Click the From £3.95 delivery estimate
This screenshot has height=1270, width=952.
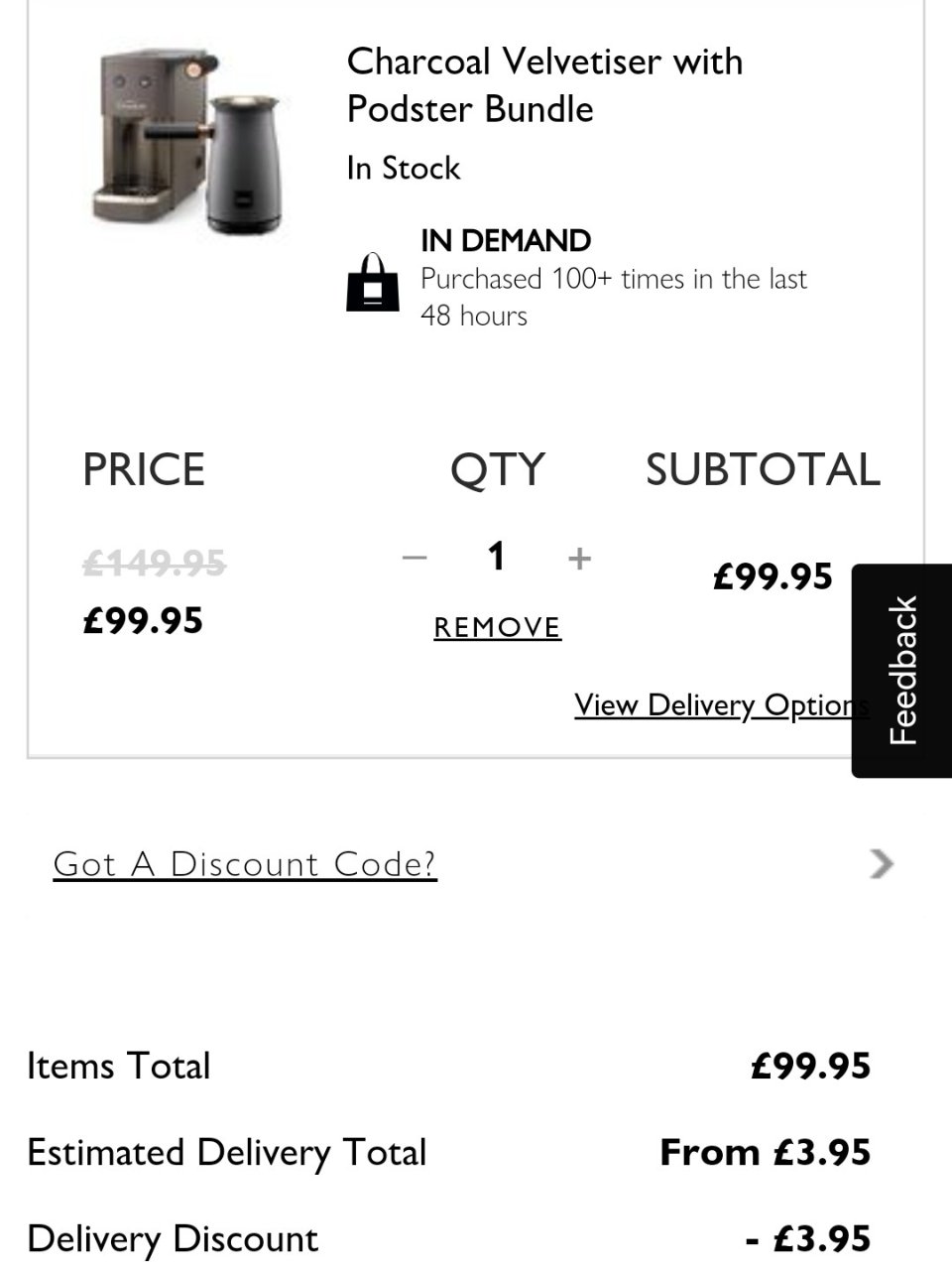(x=765, y=1152)
